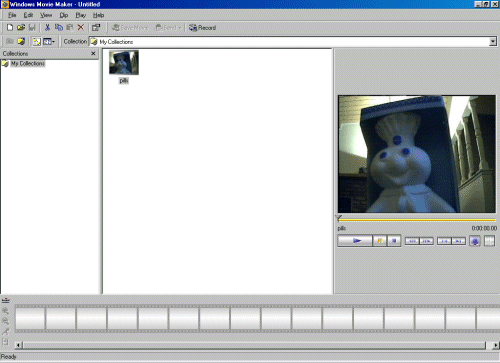Viewport: 500px width, 363px height.
Task: Step to the next frame
Action: click(x=426, y=241)
